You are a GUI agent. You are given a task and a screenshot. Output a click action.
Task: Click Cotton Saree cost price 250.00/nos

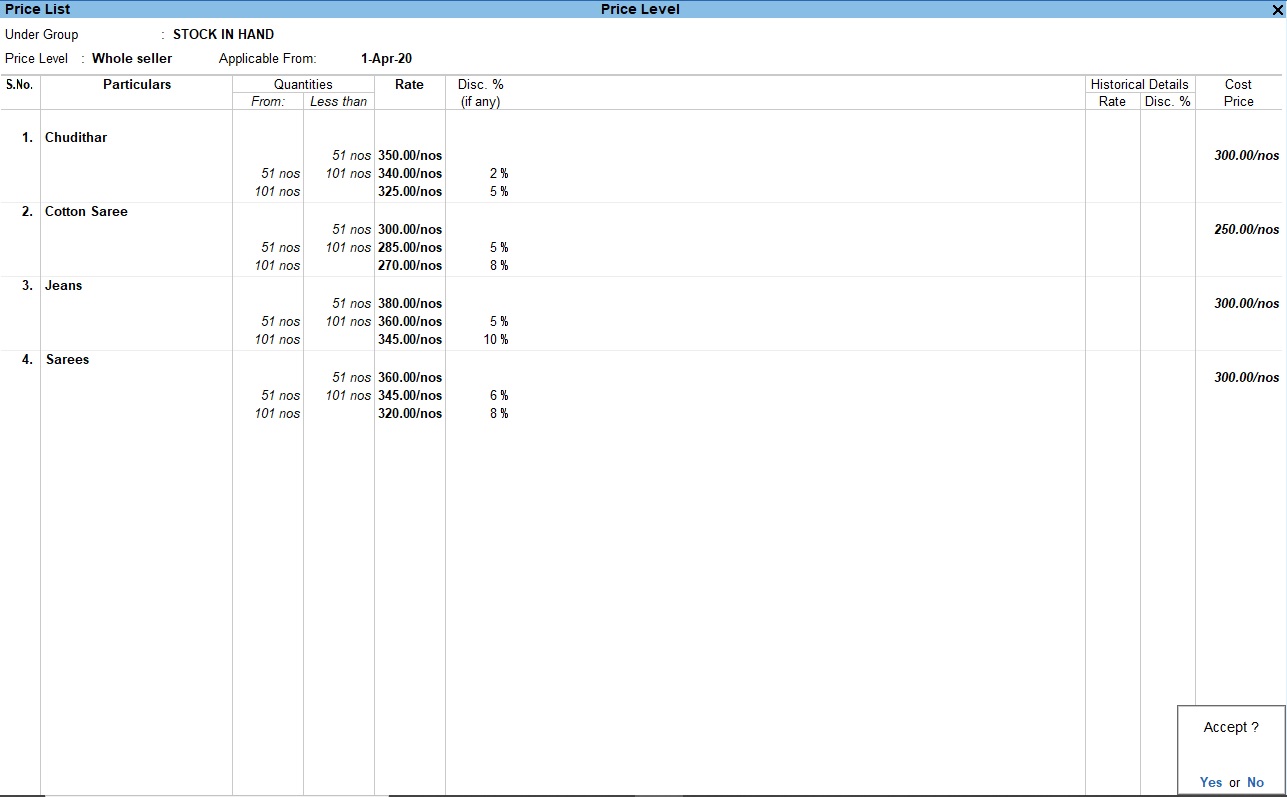[1246, 229]
